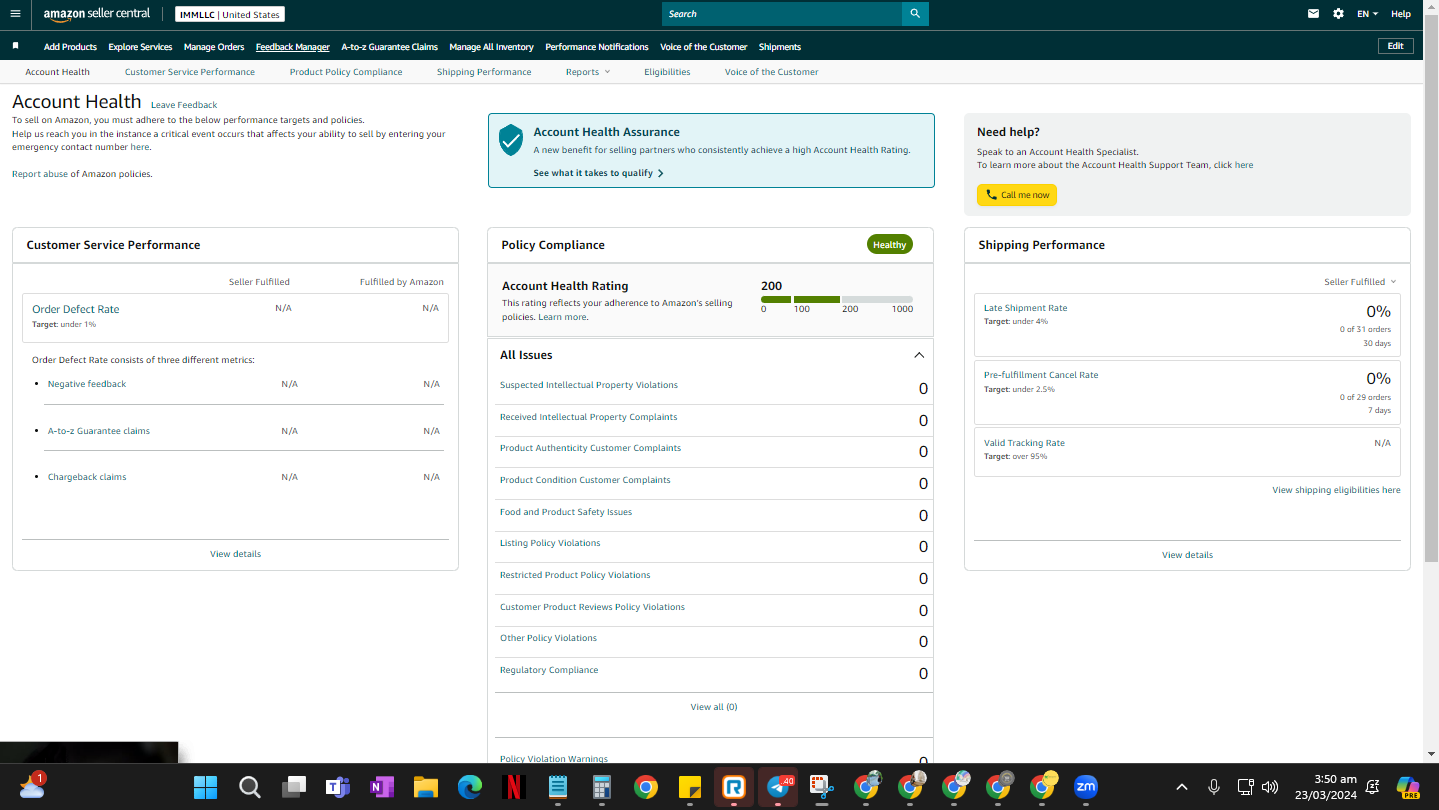Open Microsoft Edge from taskbar

[470, 787]
